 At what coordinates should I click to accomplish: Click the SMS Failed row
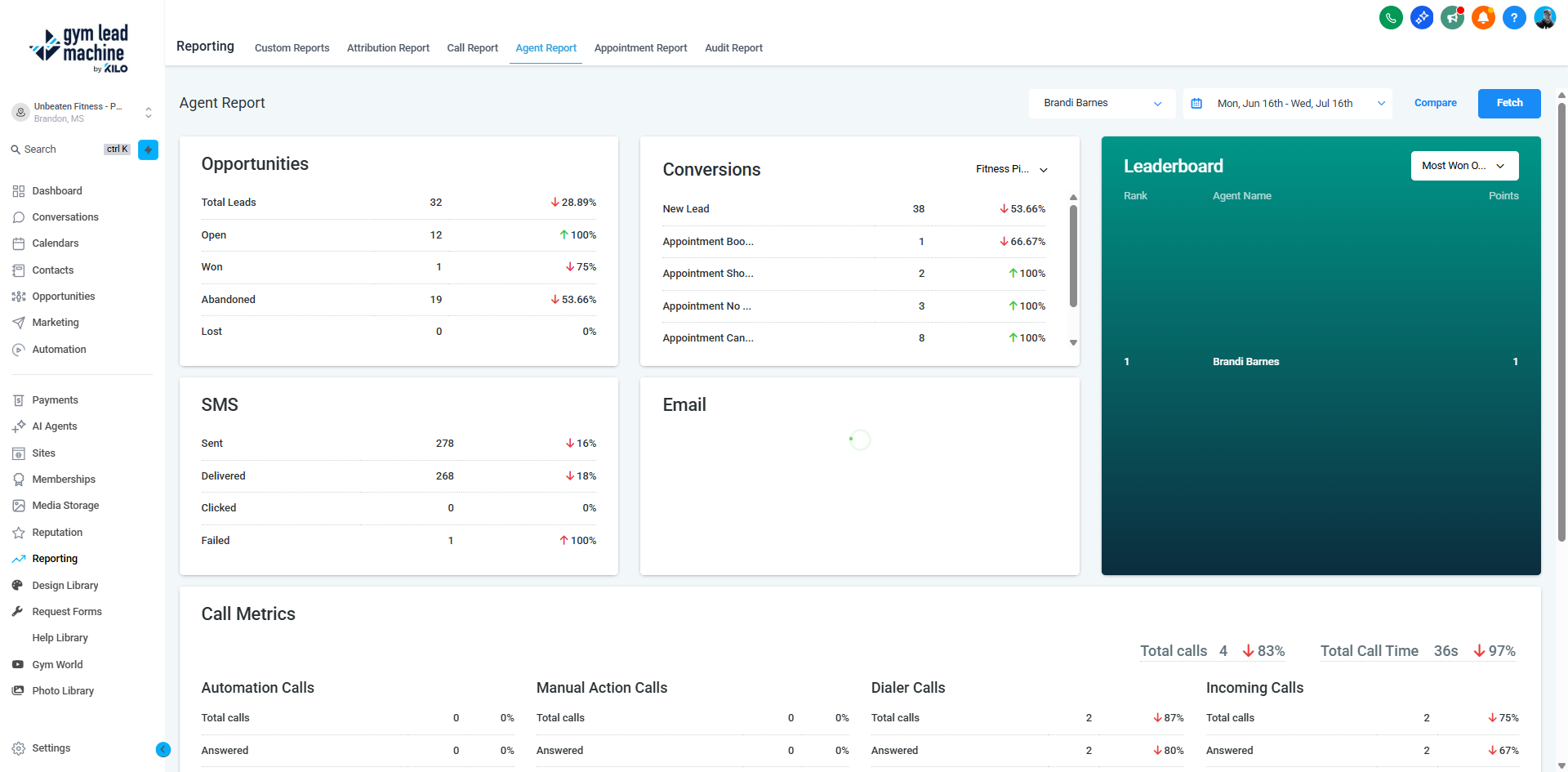point(399,541)
